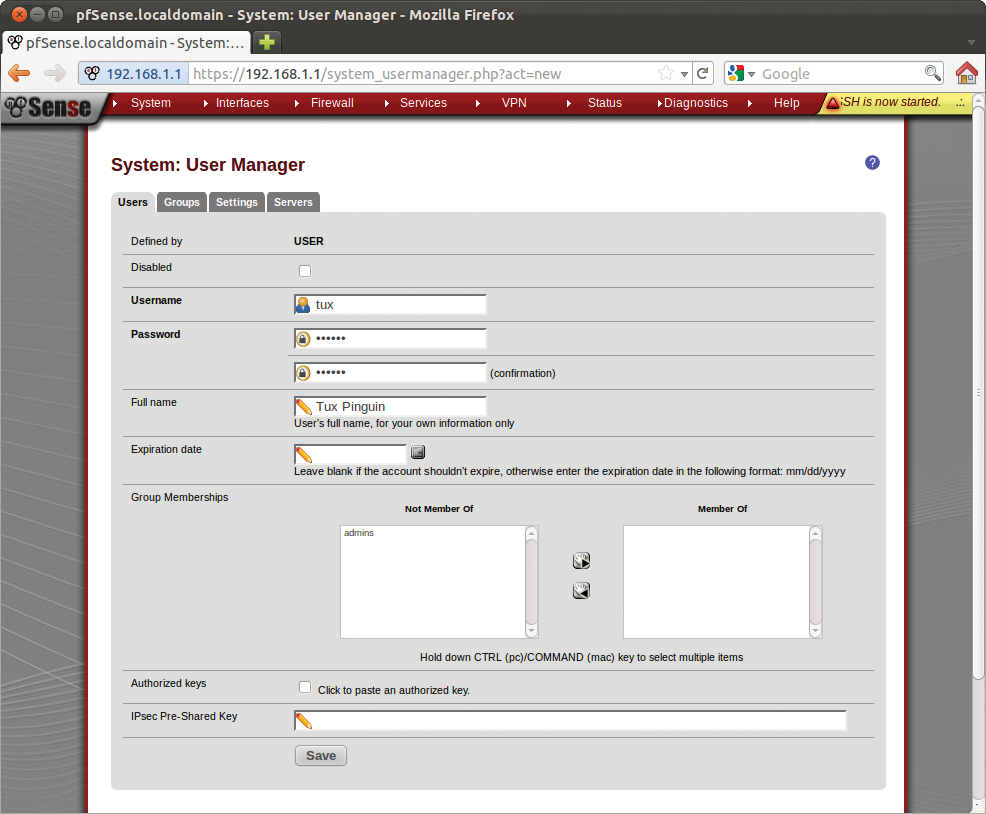Click the Save button
This screenshot has height=814, width=986.
pyautogui.click(x=320, y=755)
